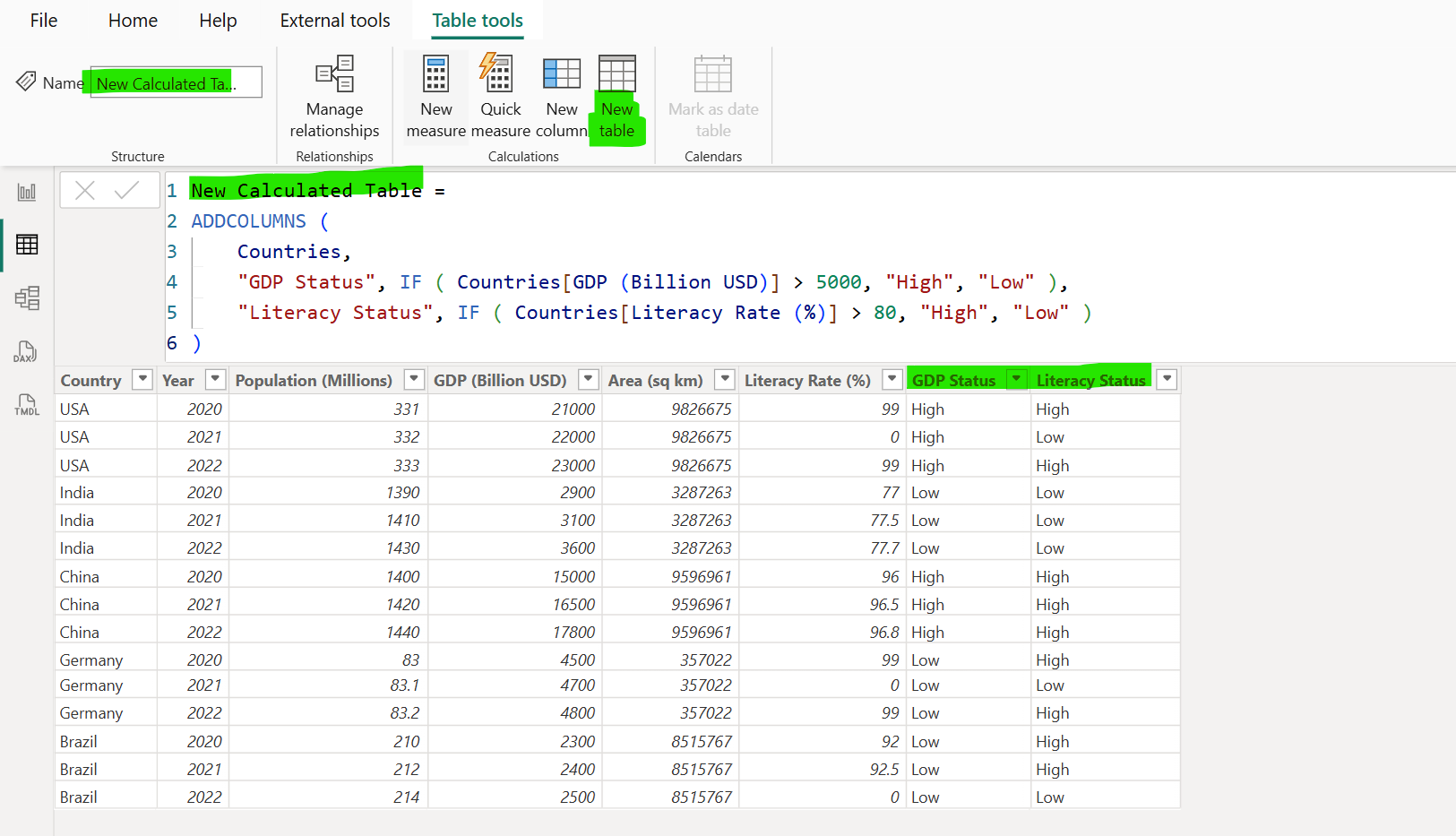1456x836 pixels.
Task: Open the Model view
Action: point(27,298)
